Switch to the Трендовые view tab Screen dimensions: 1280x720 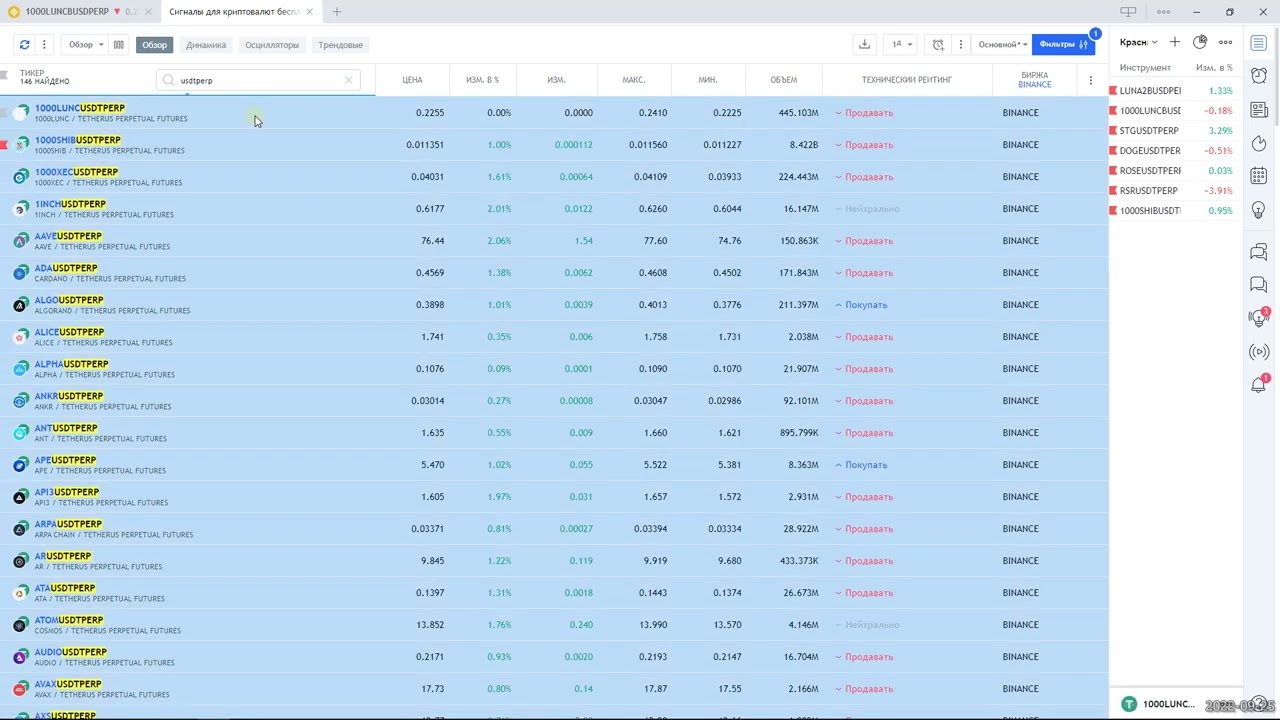(x=340, y=45)
